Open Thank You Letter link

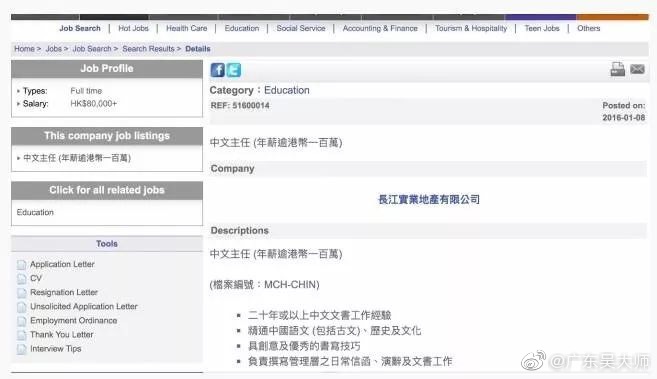click(62, 335)
